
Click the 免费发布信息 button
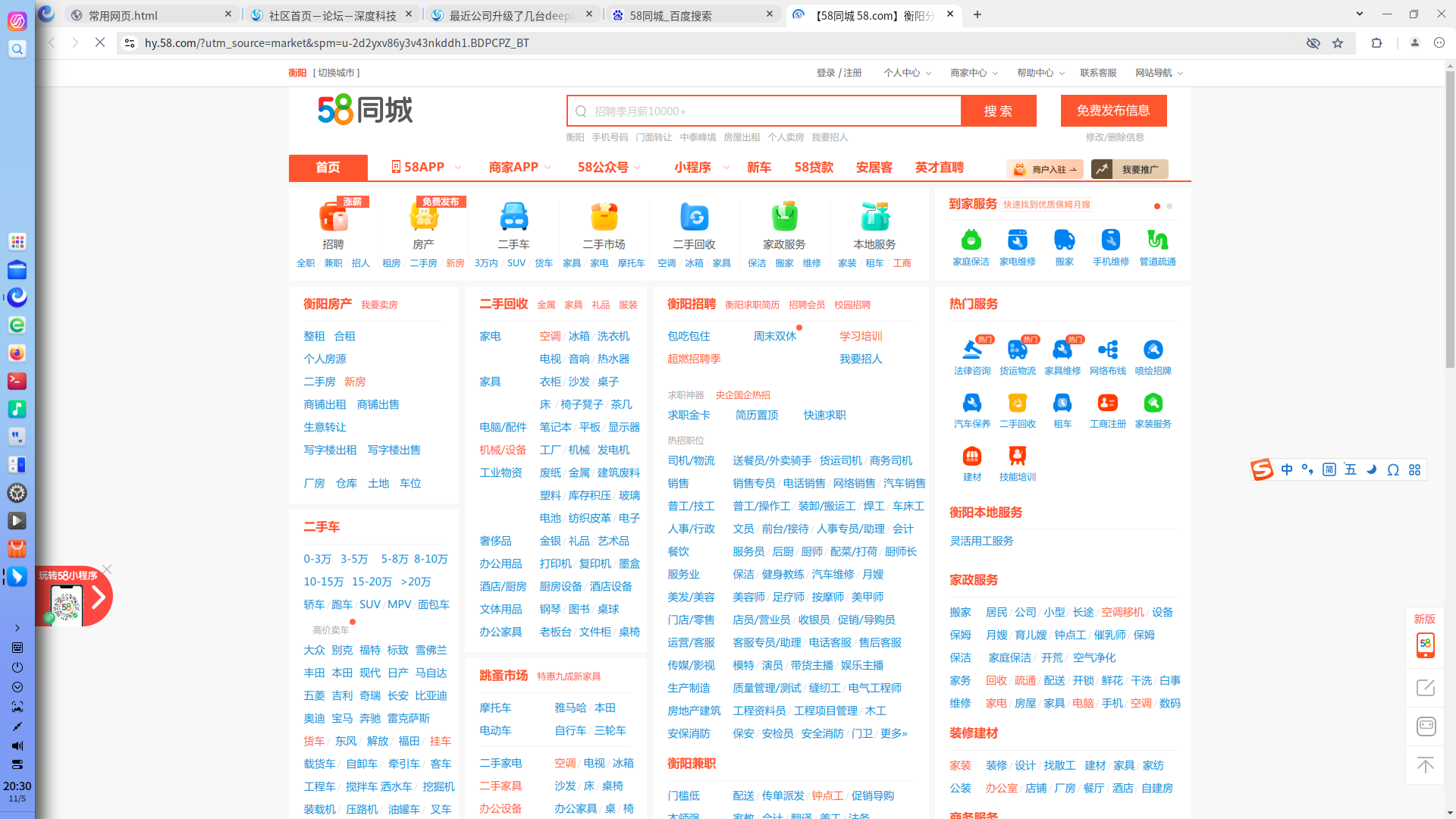point(1113,111)
